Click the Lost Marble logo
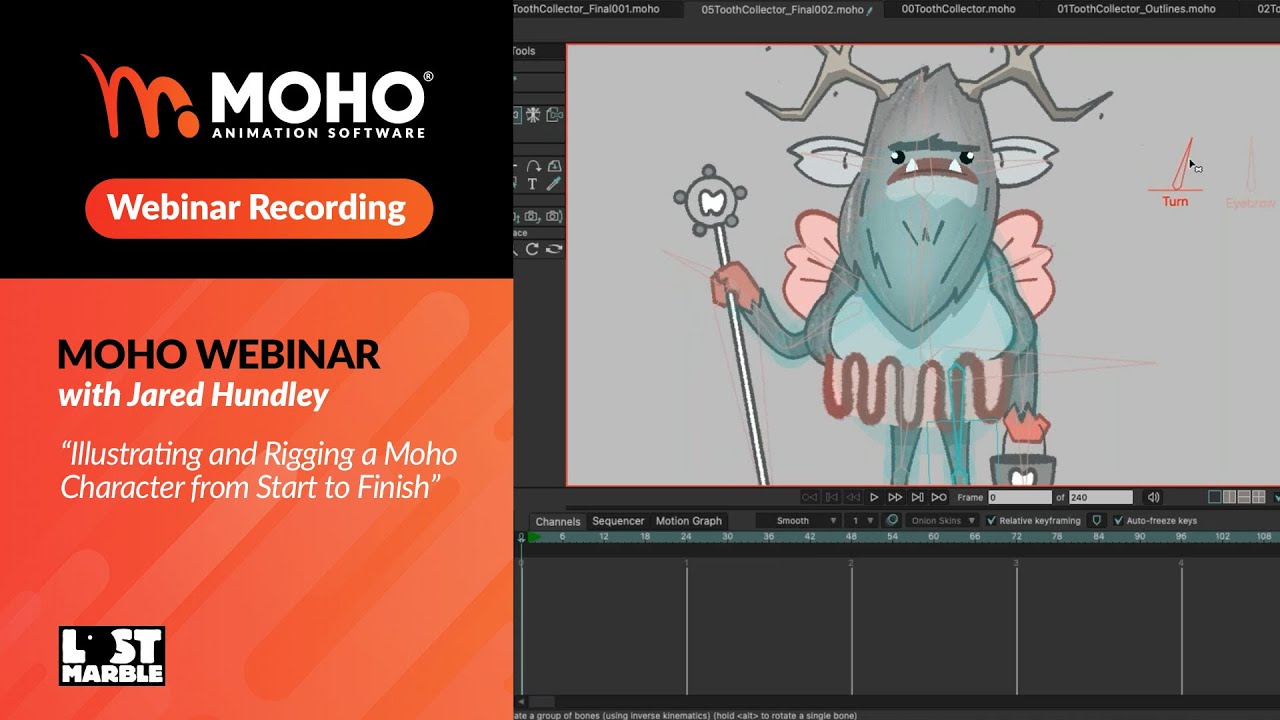This screenshot has height=720, width=1280. tap(111, 655)
